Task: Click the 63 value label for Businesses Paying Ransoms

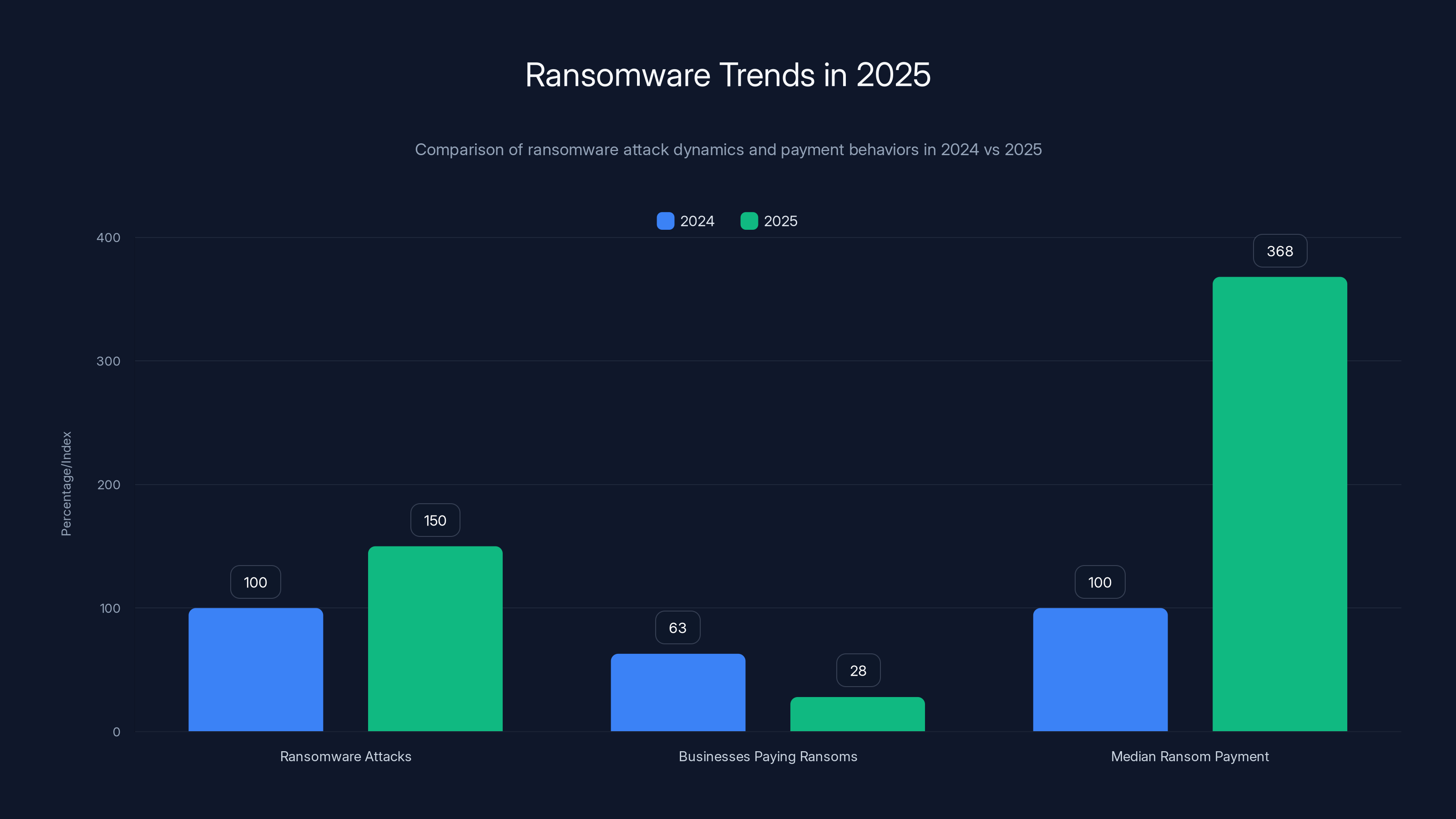Action: coord(677,627)
